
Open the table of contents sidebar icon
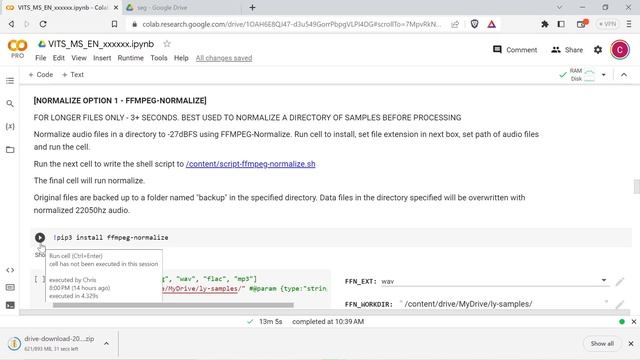click(x=10, y=81)
